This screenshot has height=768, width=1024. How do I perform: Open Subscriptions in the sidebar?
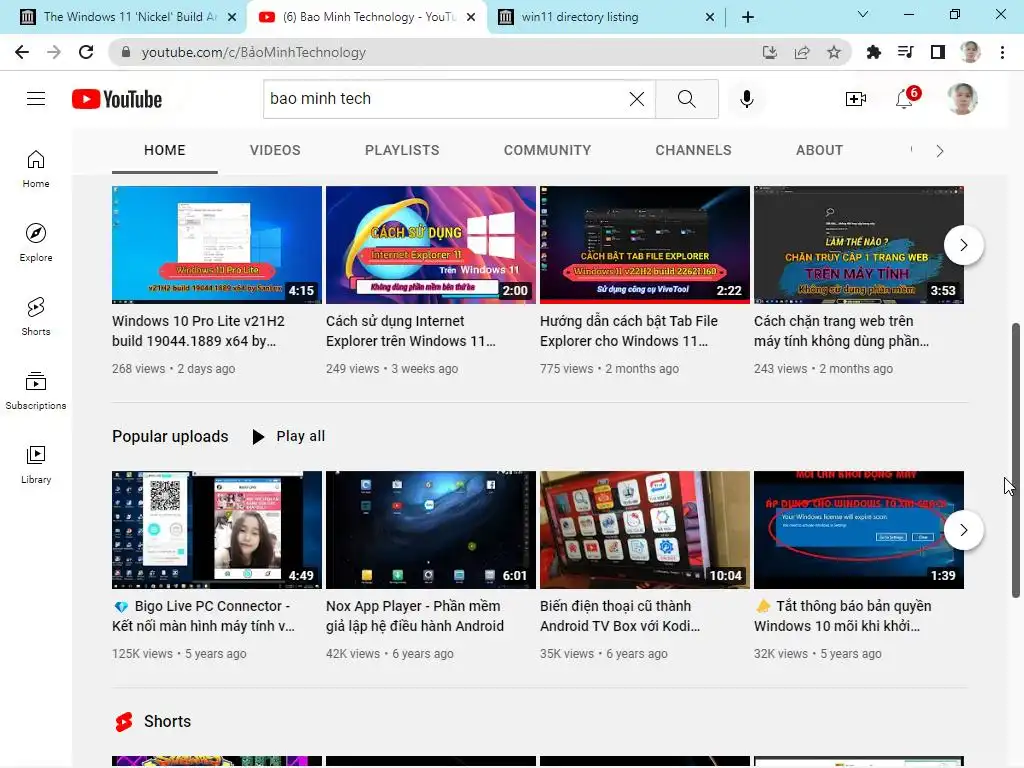click(36, 391)
